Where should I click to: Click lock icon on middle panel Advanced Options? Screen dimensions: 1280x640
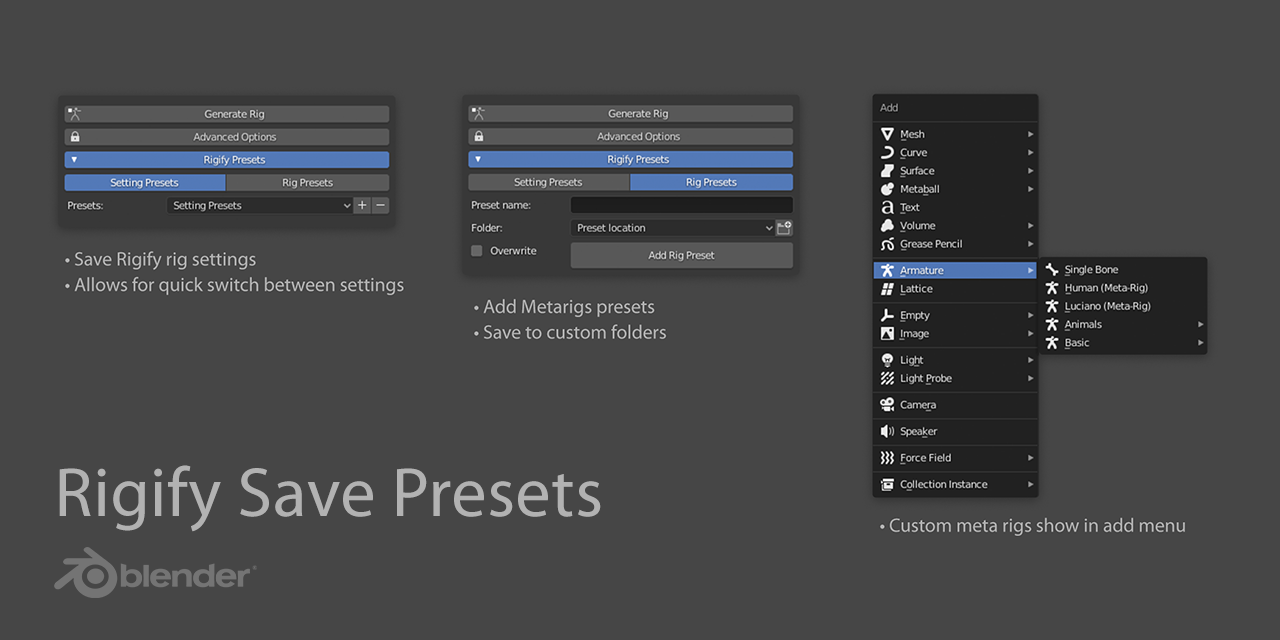coord(479,136)
